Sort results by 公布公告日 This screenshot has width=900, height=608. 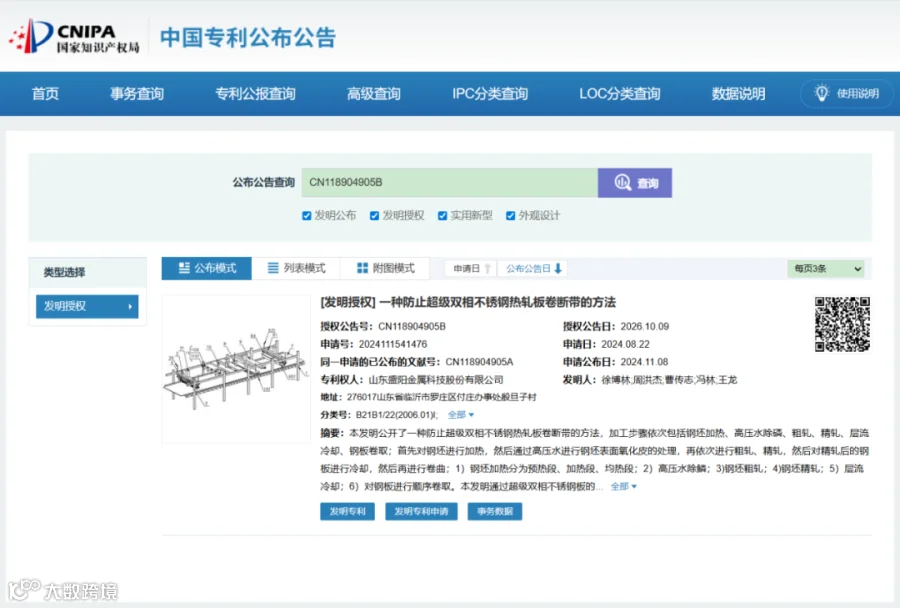533,268
